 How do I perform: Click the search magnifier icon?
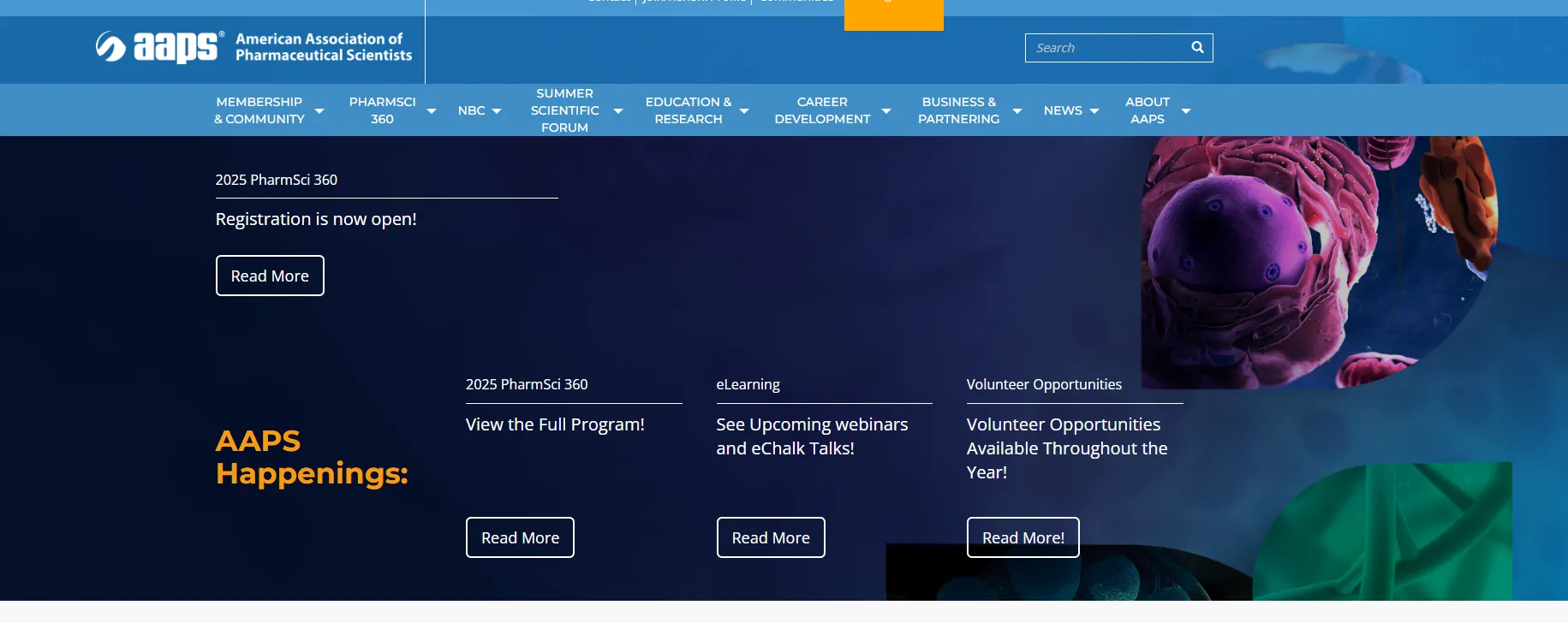1197,48
